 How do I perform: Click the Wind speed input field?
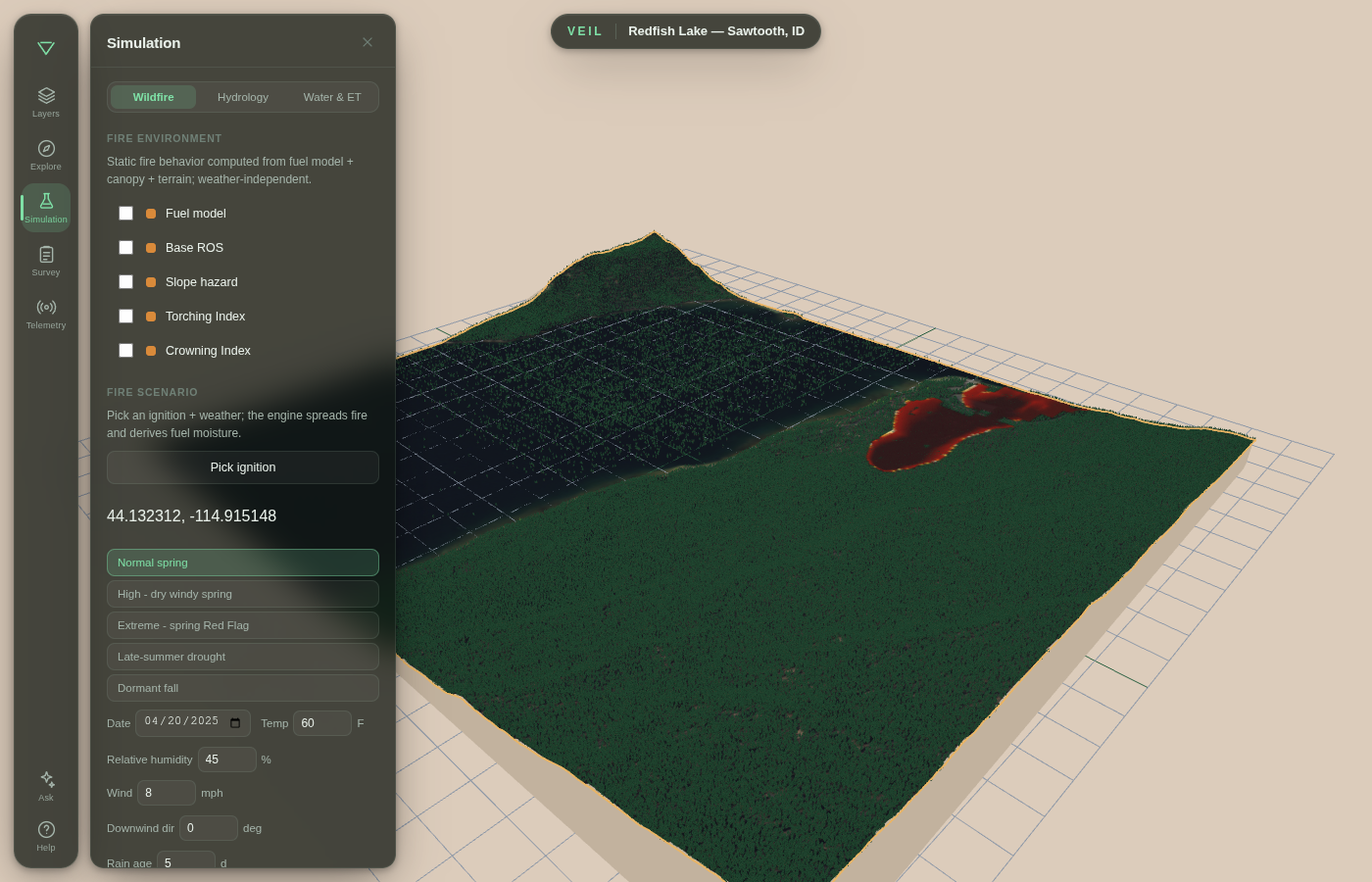pyautogui.click(x=167, y=793)
